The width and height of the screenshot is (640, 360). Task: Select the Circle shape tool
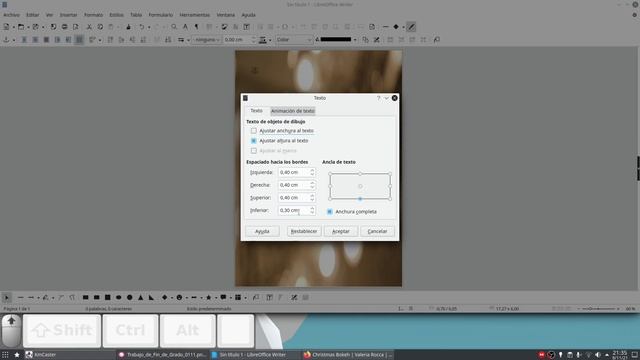coord(129,298)
